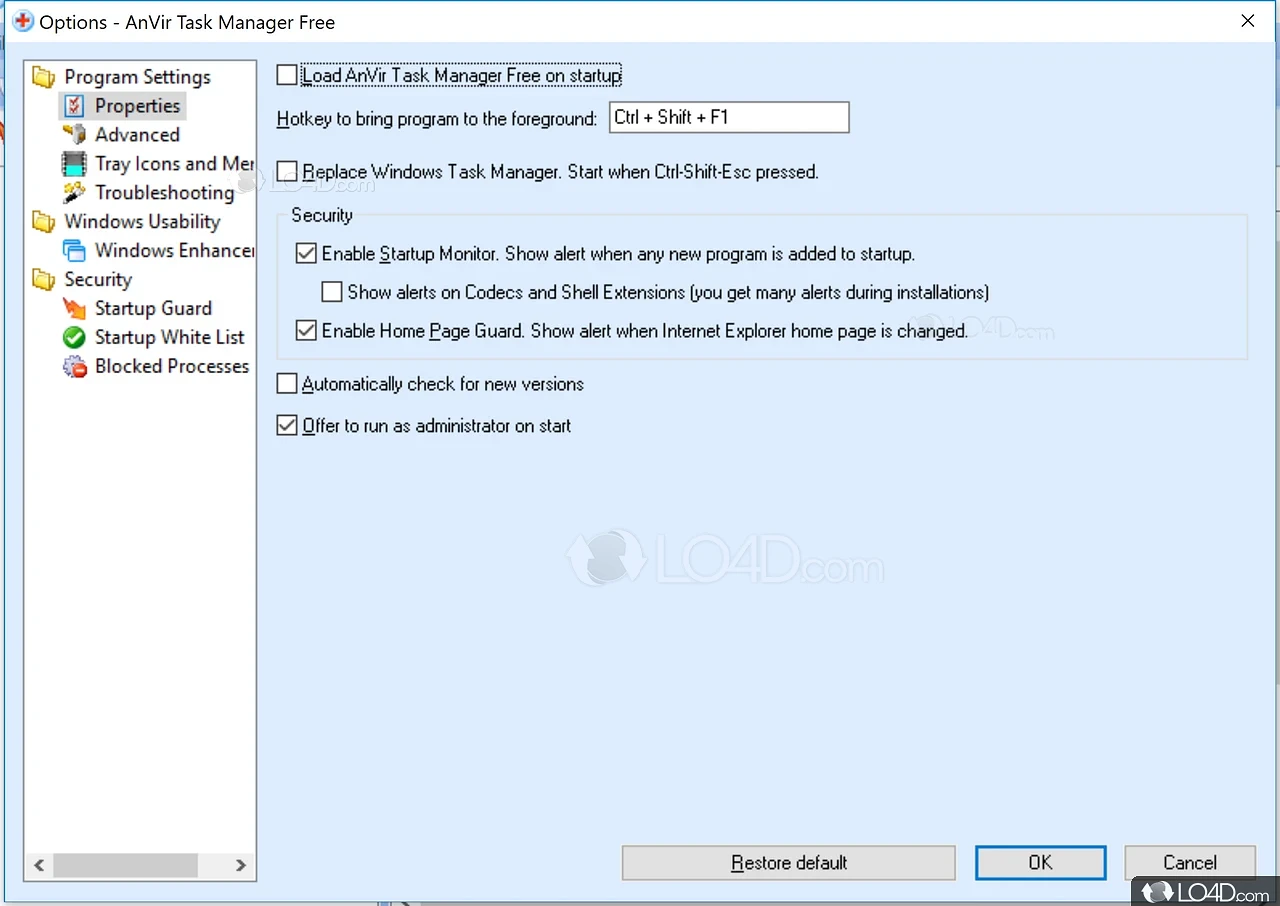Viewport: 1280px width, 906px height.
Task: Open Advanced settings via its box icon
Action: (x=73, y=134)
